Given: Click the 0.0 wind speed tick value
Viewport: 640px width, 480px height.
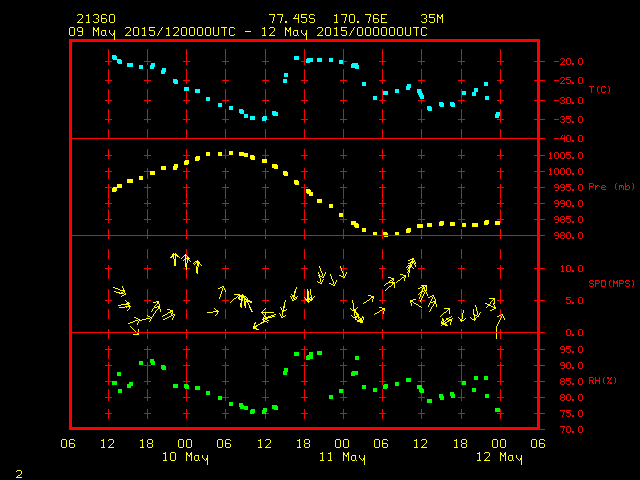Looking at the screenshot, I should coord(574,333).
